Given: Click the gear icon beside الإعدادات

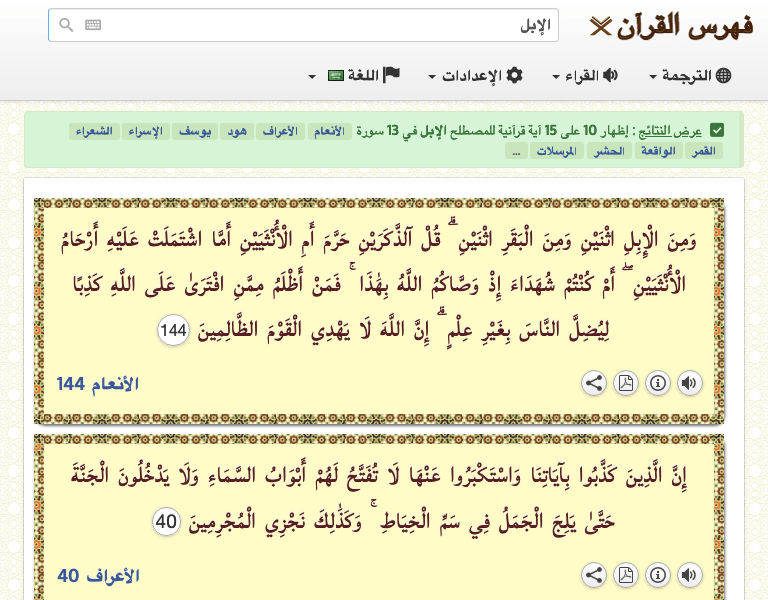Looking at the screenshot, I should click(x=514, y=75).
